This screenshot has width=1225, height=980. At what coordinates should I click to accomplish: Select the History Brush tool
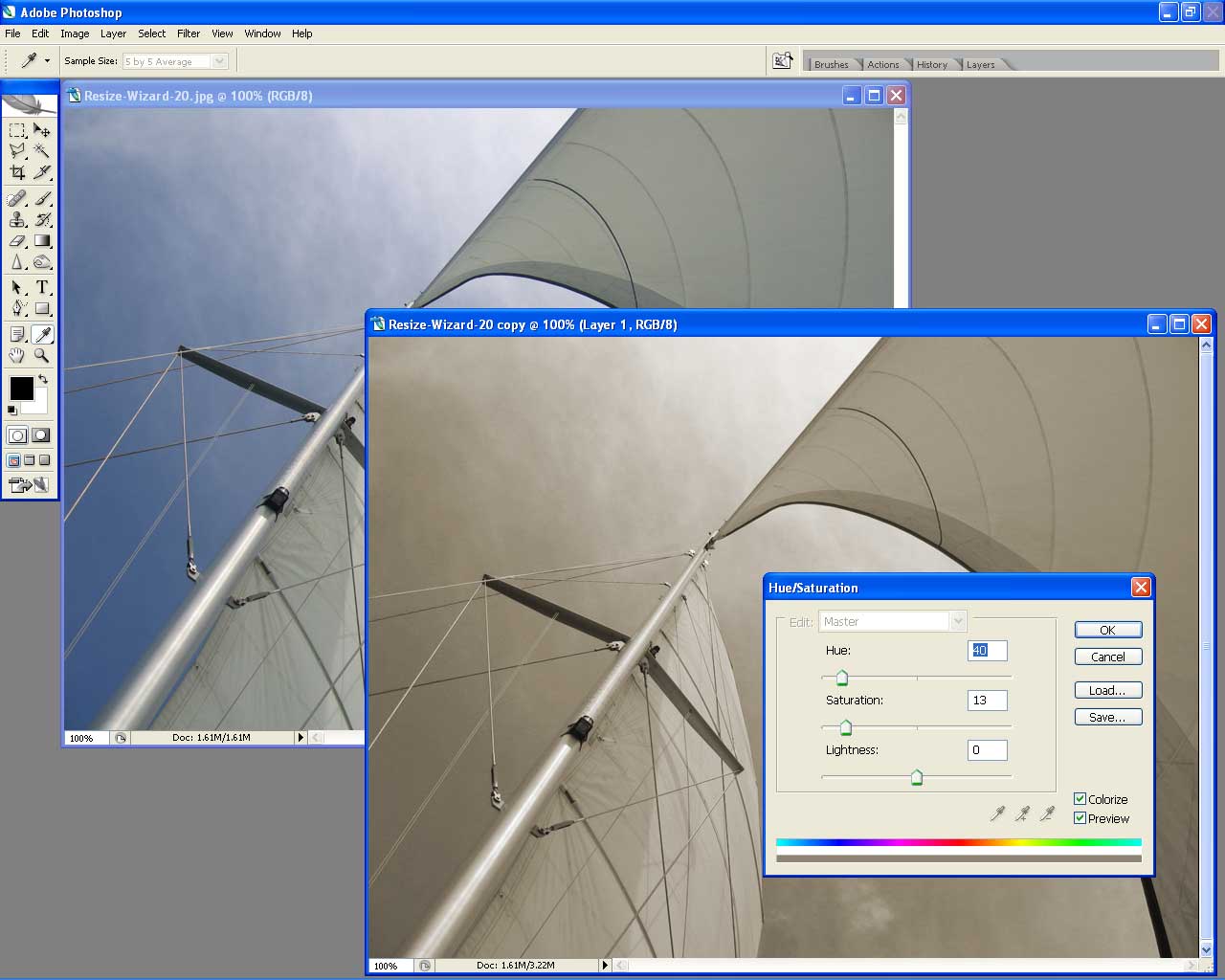[42, 220]
